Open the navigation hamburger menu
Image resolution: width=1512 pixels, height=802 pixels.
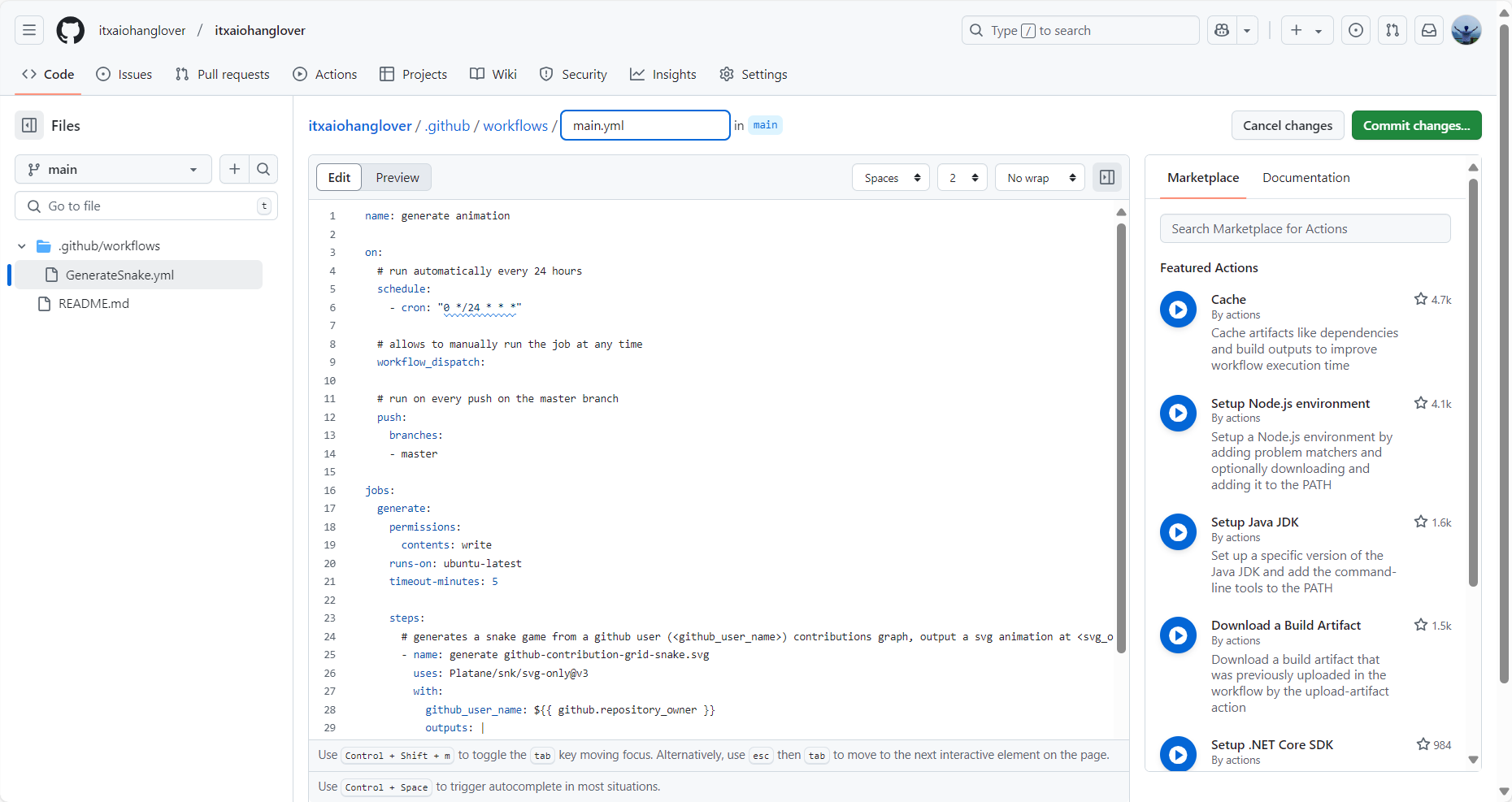click(28, 30)
